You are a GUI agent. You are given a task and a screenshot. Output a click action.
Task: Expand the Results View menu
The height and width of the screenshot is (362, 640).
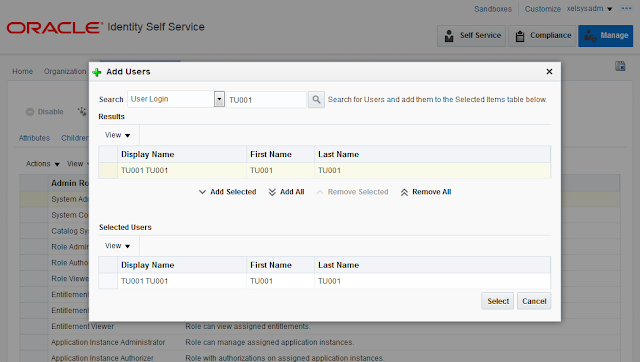(x=118, y=135)
